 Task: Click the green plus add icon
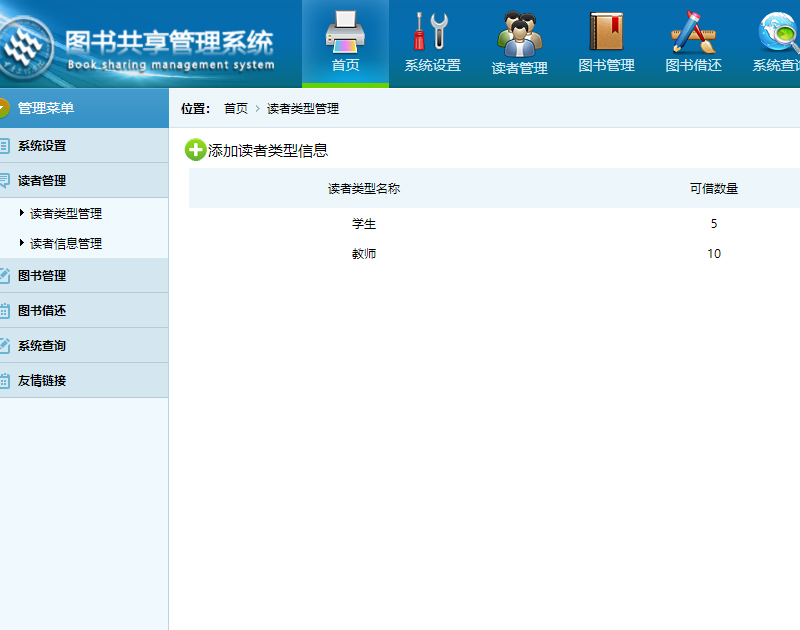tap(195, 151)
